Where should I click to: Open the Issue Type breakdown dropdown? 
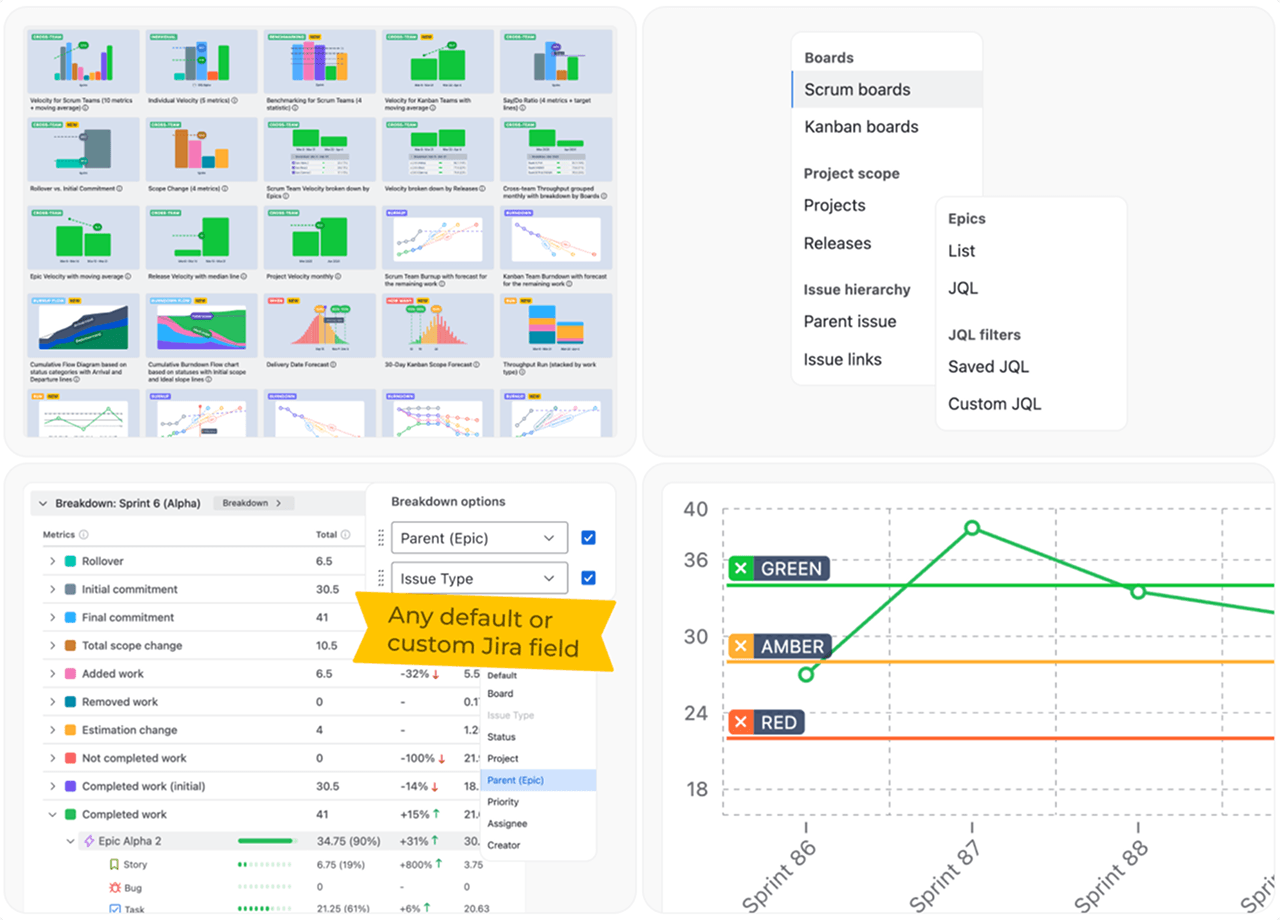click(x=479, y=578)
